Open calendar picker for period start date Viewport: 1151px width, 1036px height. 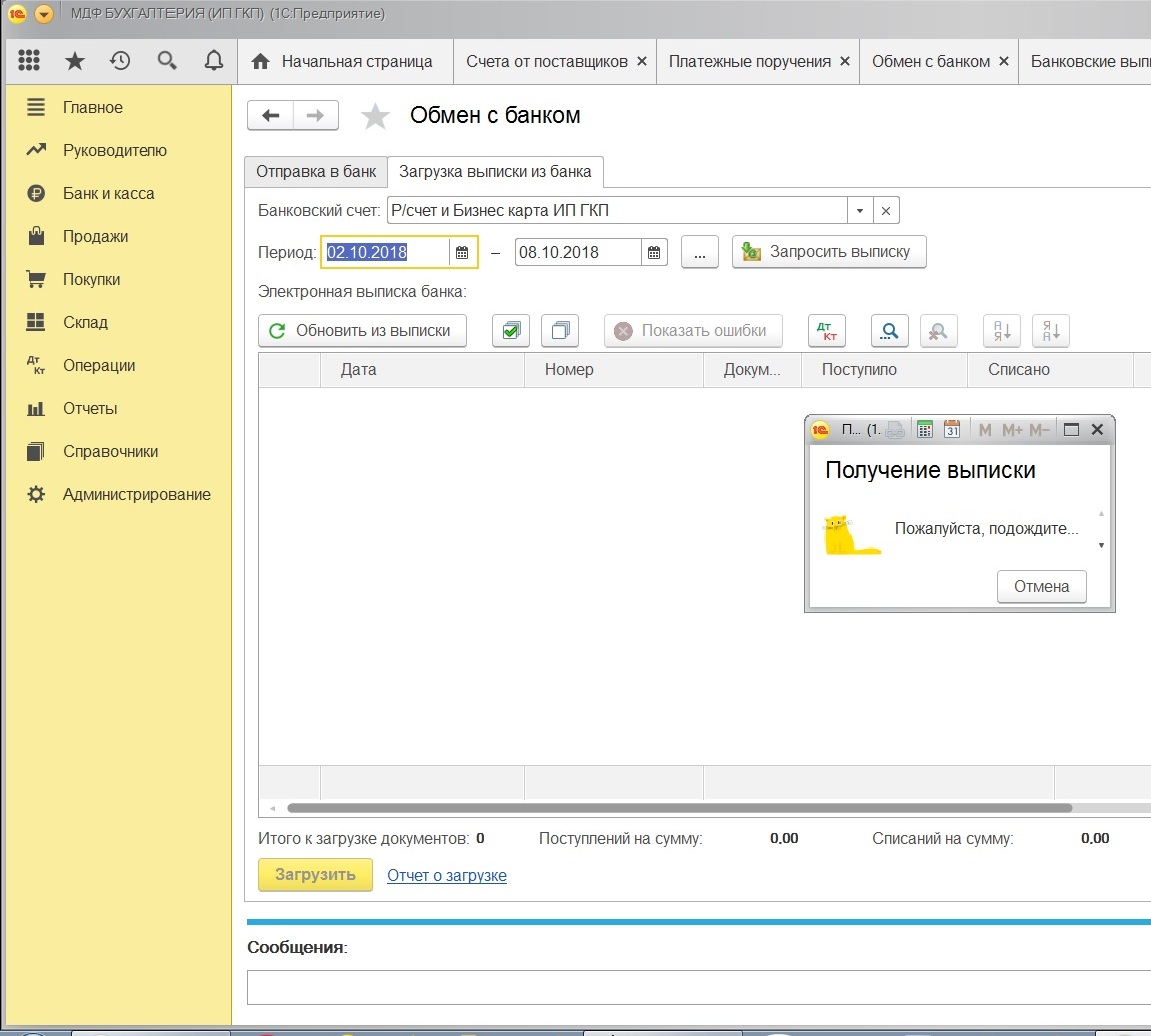(462, 253)
